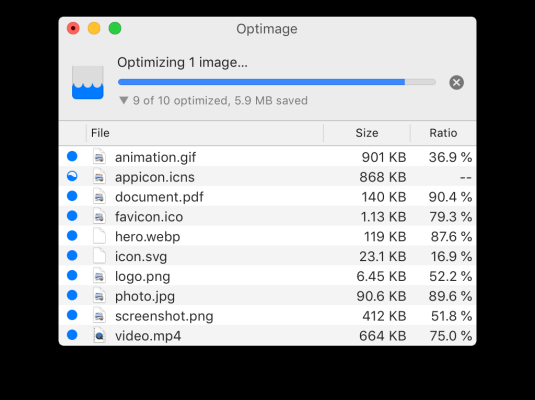
Task: Click the in-progress status indicator for appicon.icns
Action: point(72,176)
